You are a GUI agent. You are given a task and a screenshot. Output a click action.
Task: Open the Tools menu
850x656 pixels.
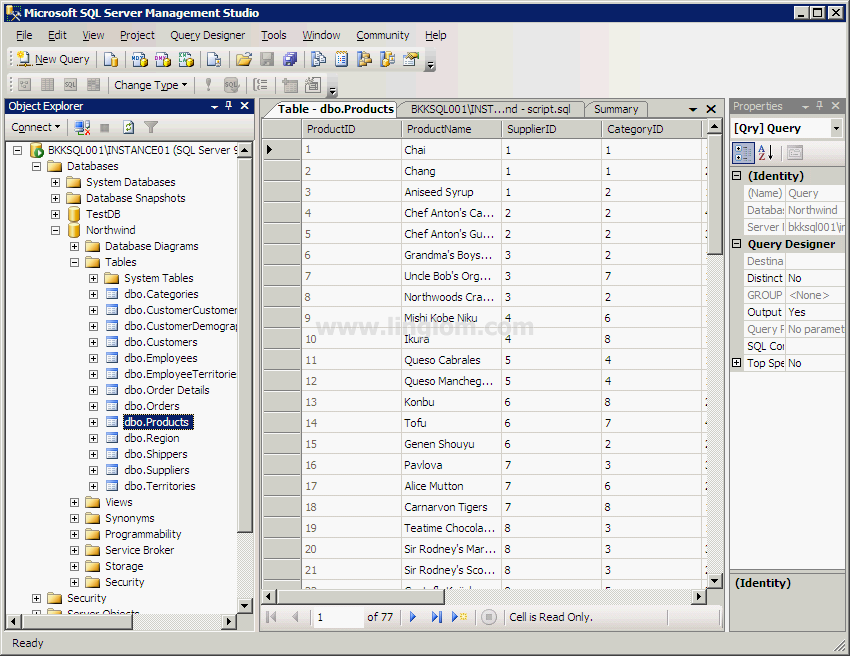click(274, 35)
